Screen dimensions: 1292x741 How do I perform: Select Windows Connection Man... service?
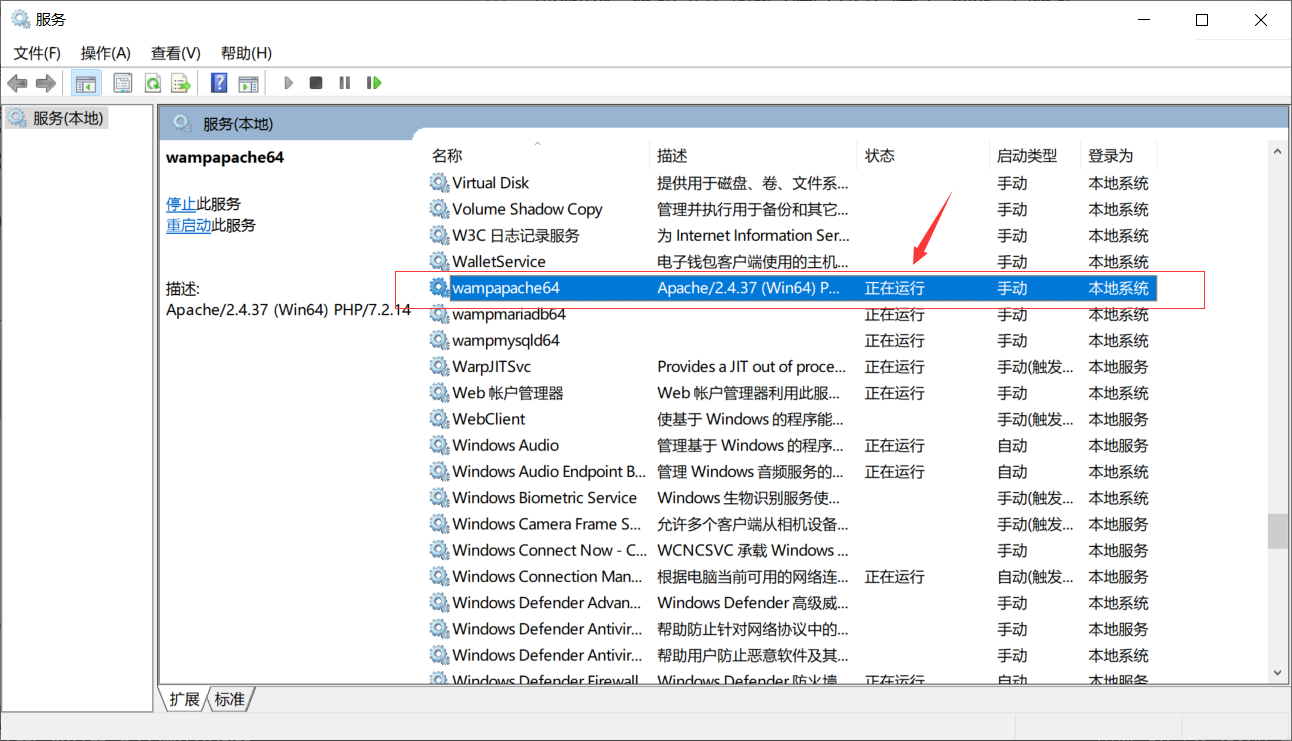coord(548,576)
